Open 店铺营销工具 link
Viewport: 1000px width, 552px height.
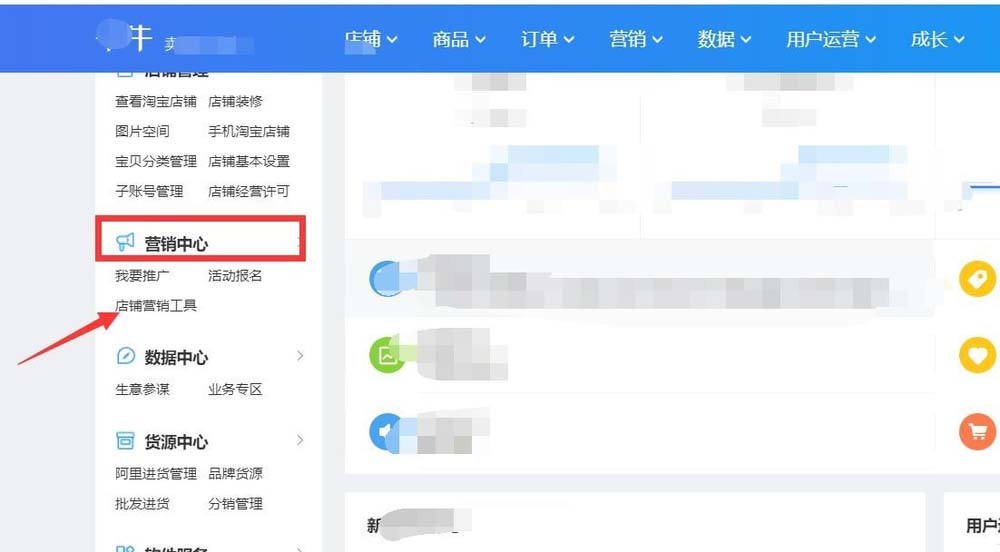[x=156, y=306]
